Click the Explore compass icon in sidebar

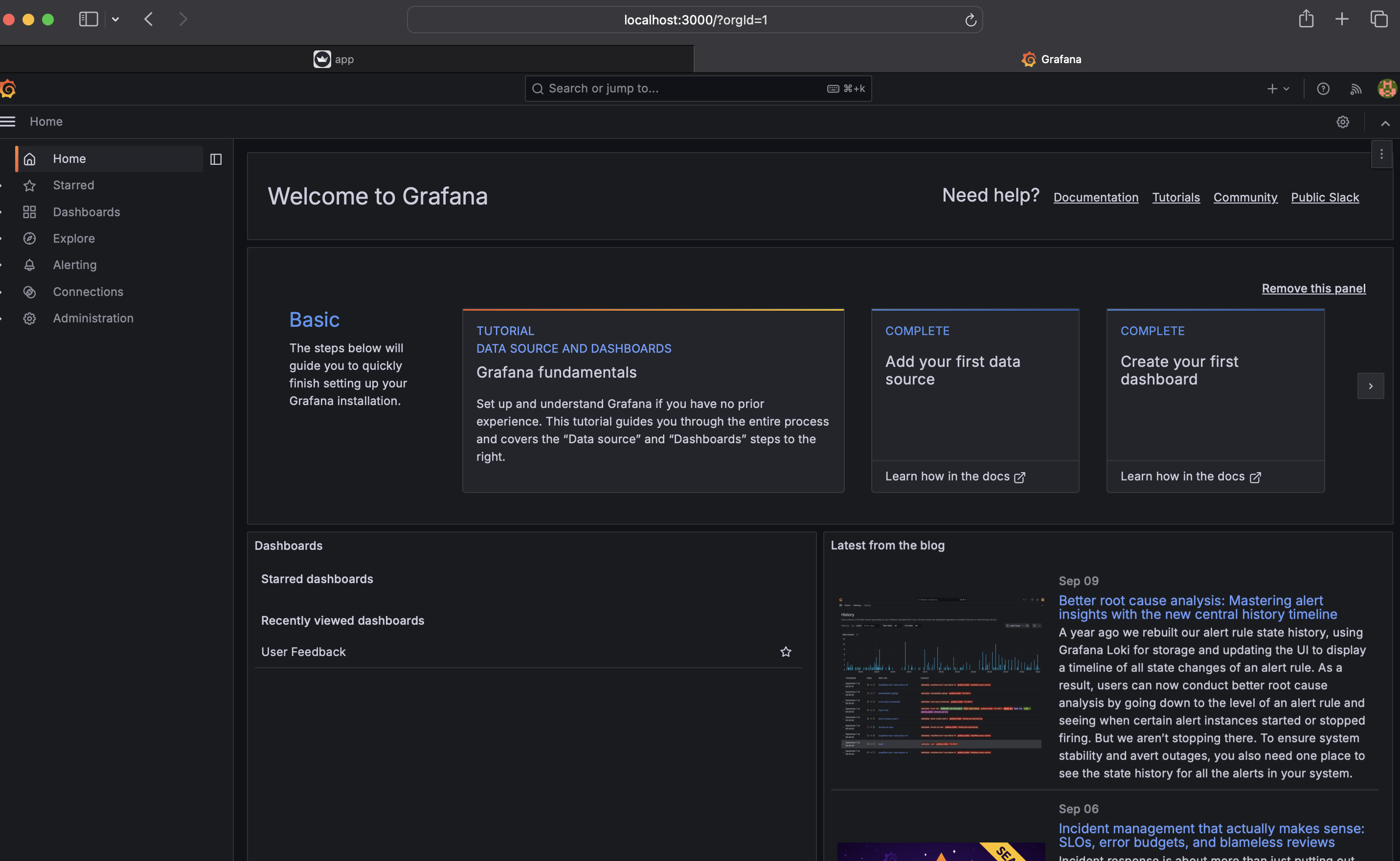[x=30, y=239]
